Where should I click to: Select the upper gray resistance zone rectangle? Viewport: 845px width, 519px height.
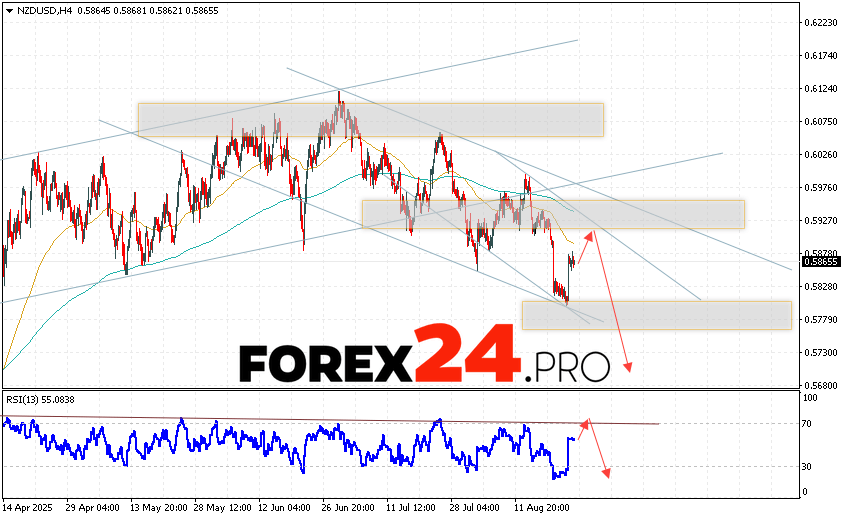(x=370, y=119)
